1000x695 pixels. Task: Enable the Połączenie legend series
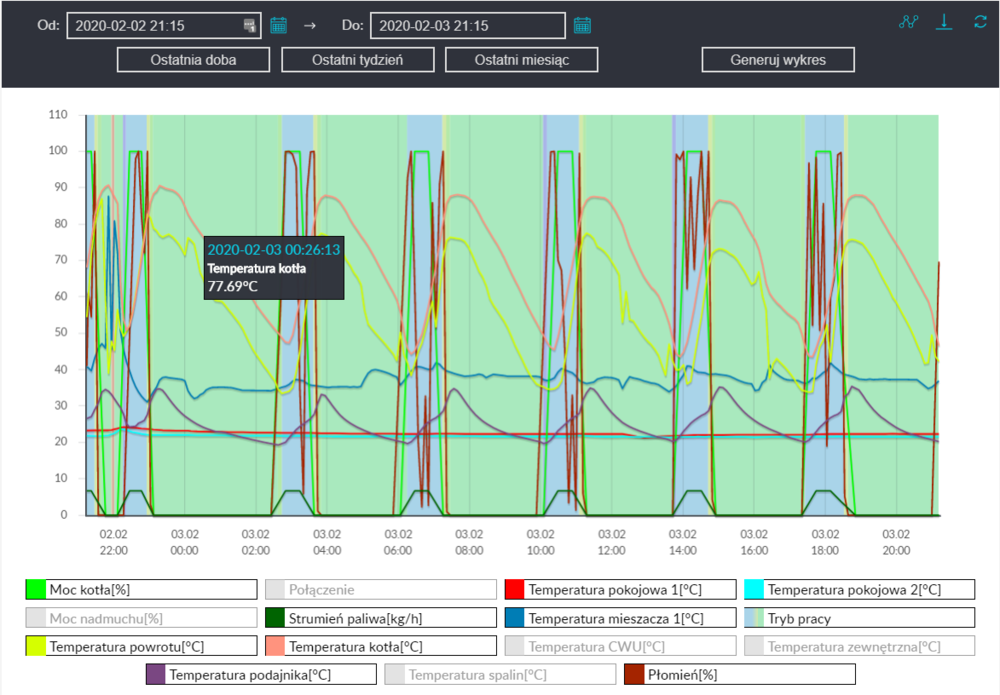tap(380, 590)
